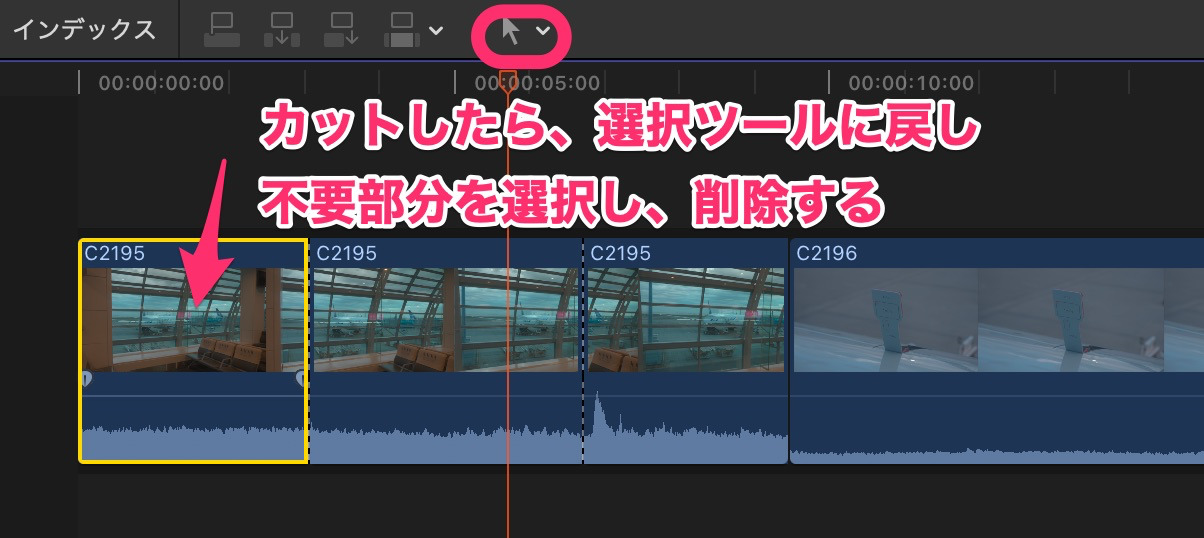Click the audio waveform of the C2196 clip
Screen dimensions: 1204x538
pos(997,454)
